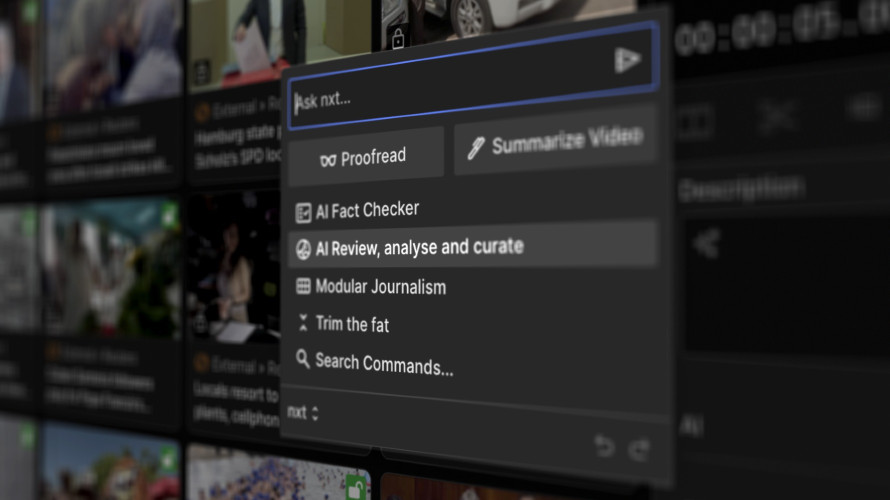Click the AI Review circular icon
Viewport: 890px width, 500px height.
point(303,249)
